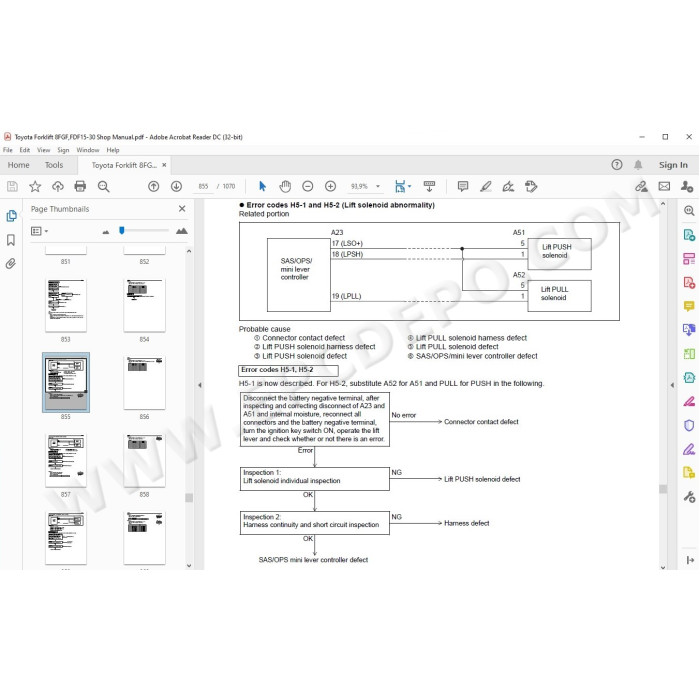Open the search magnifier in the right pane
700x700 pixels.
(689, 211)
